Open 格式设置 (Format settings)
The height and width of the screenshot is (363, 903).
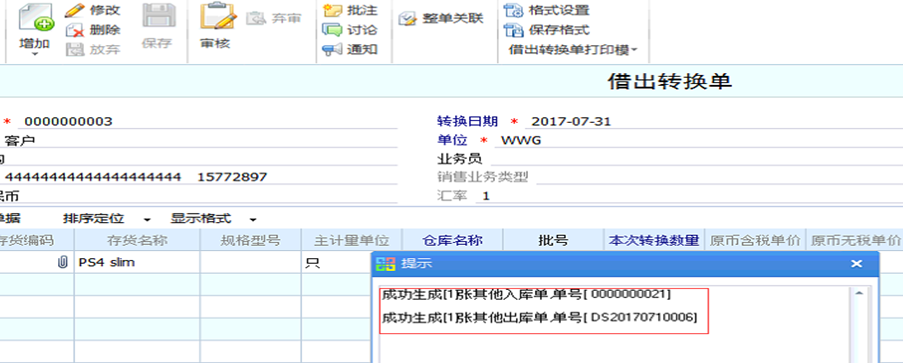click(x=547, y=10)
